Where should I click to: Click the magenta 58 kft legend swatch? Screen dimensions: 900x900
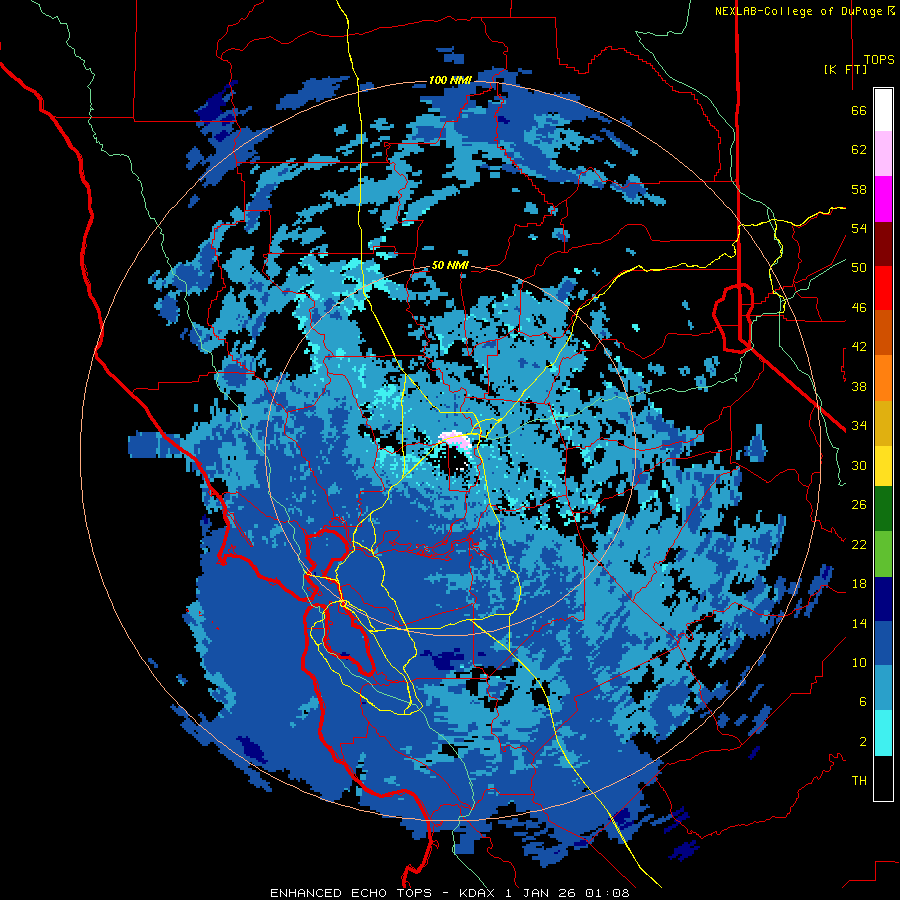(883, 199)
